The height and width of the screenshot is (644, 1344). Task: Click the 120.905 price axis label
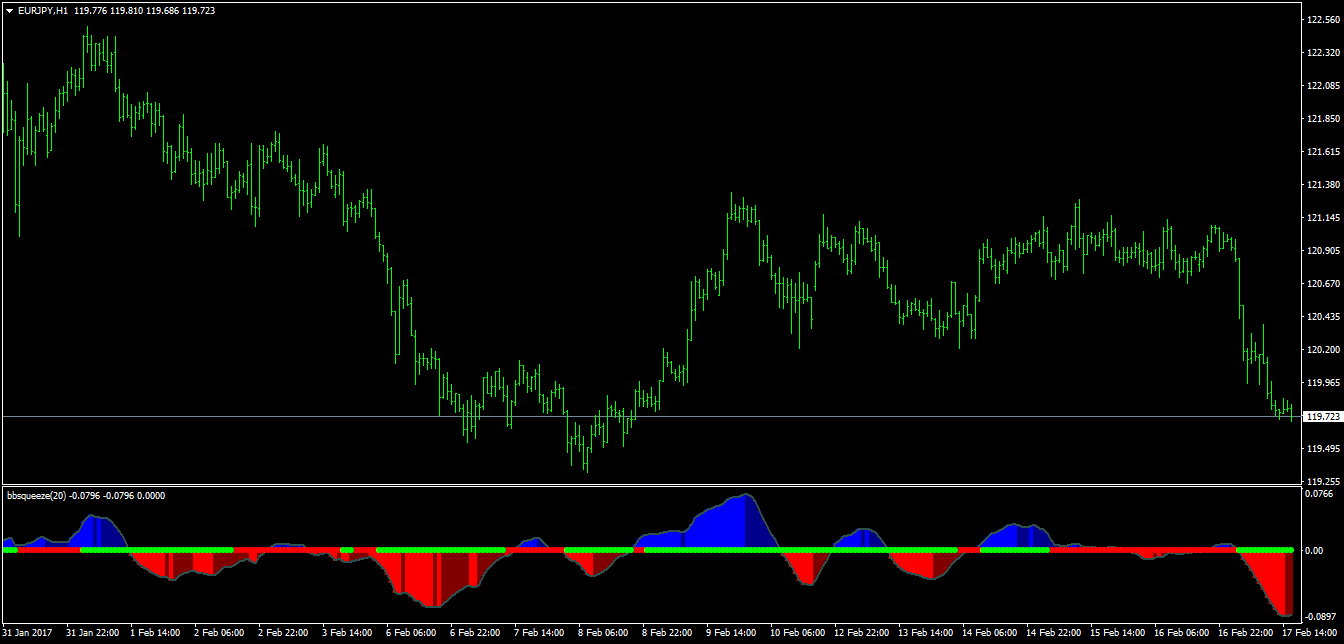[1322, 251]
